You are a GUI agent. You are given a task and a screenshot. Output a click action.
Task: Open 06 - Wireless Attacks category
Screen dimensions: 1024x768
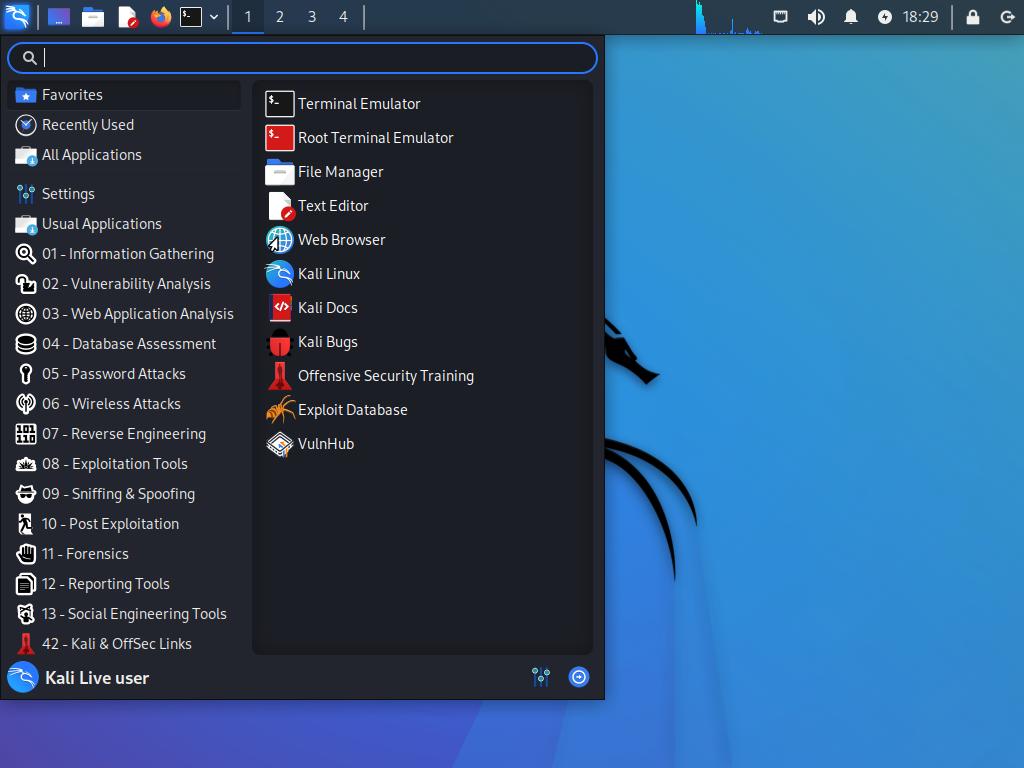[125, 404]
